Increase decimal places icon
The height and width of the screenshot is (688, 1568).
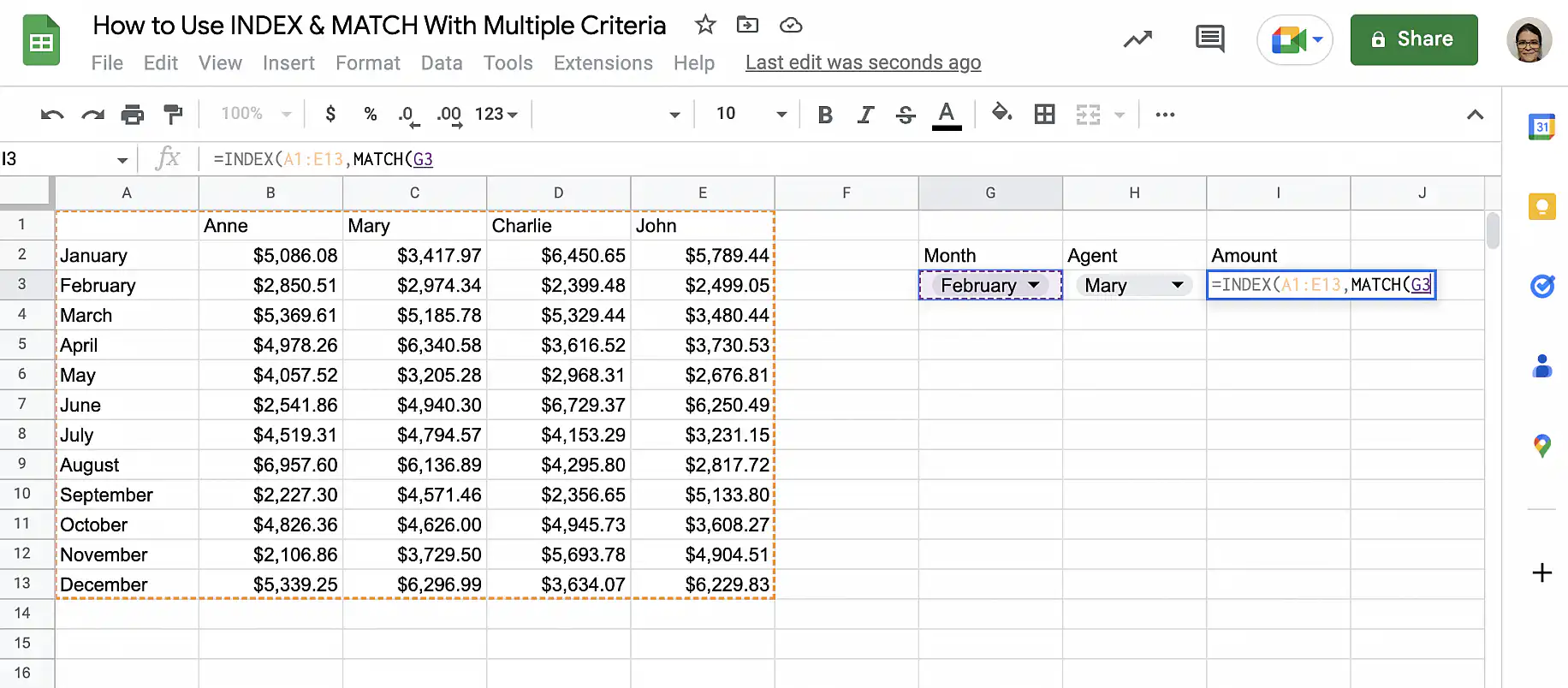tap(449, 116)
